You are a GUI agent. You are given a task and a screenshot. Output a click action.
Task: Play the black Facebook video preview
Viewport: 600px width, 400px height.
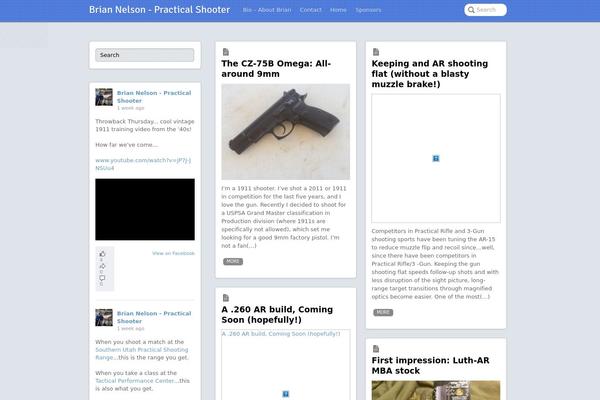pos(145,209)
